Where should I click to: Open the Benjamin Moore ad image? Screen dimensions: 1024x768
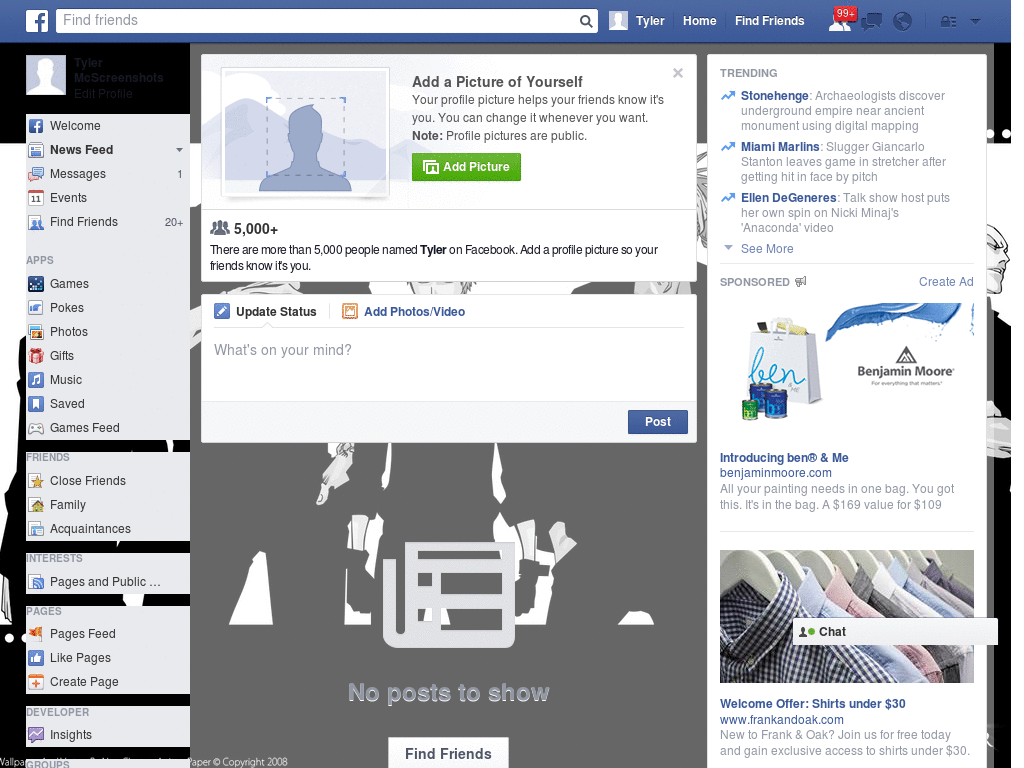pos(846,371)
